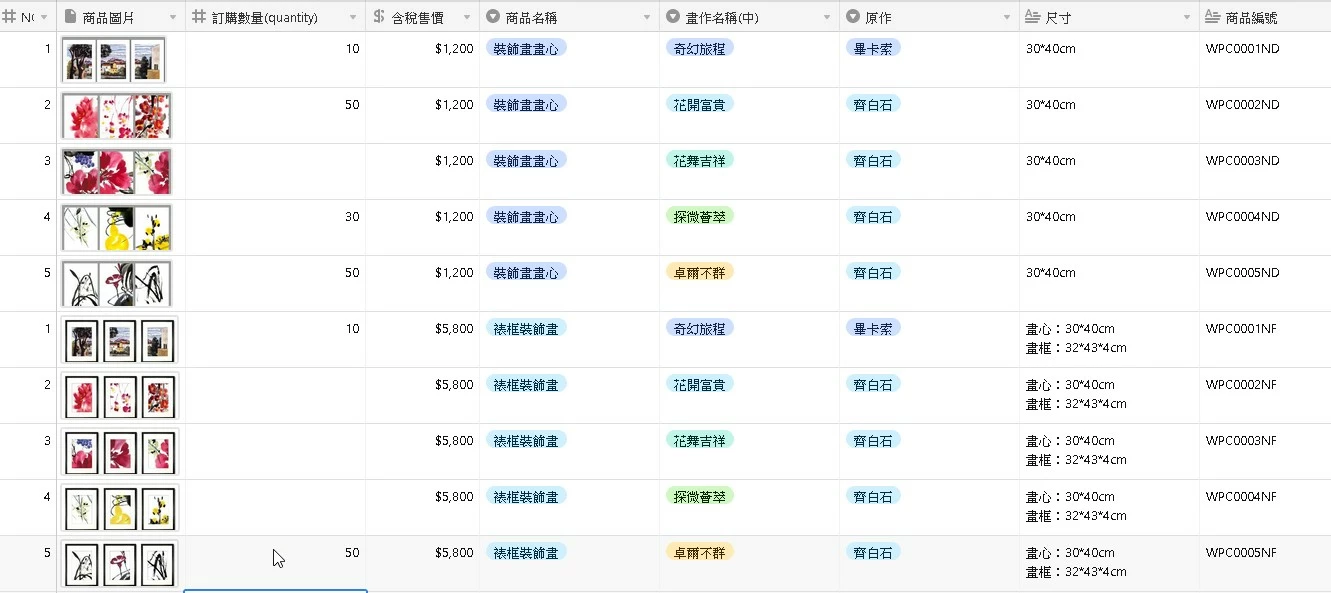Click 裱框裝飾畫 tag in WPC0001NF row
Screen dimensions: 1331x593
click(x=526, y=328)
